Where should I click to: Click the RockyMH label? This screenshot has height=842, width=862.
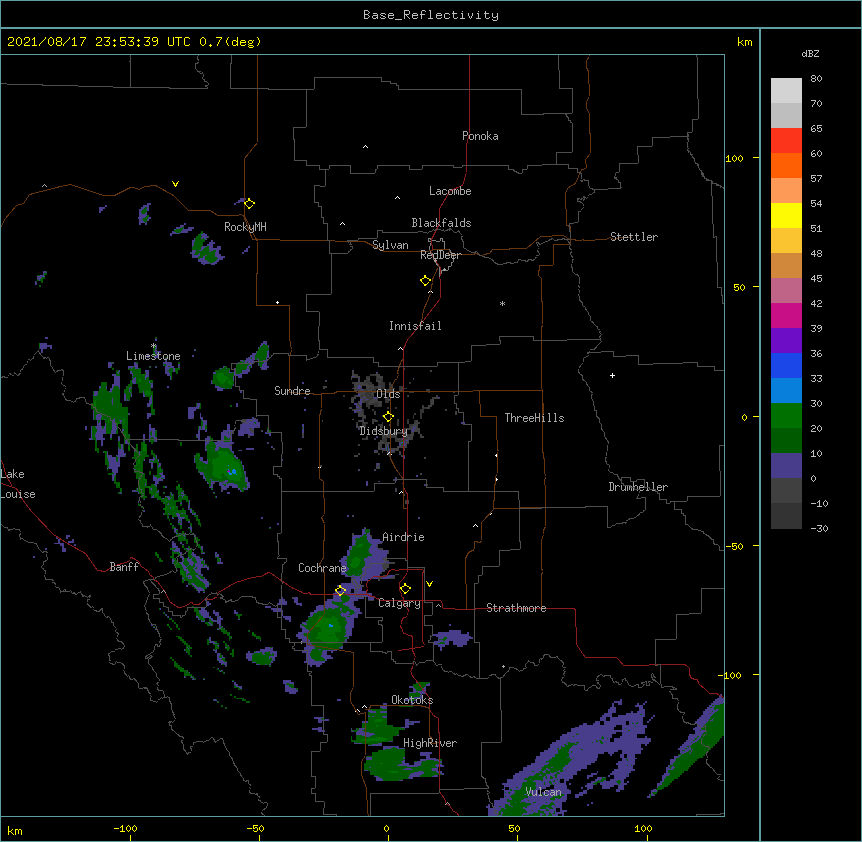245,227
